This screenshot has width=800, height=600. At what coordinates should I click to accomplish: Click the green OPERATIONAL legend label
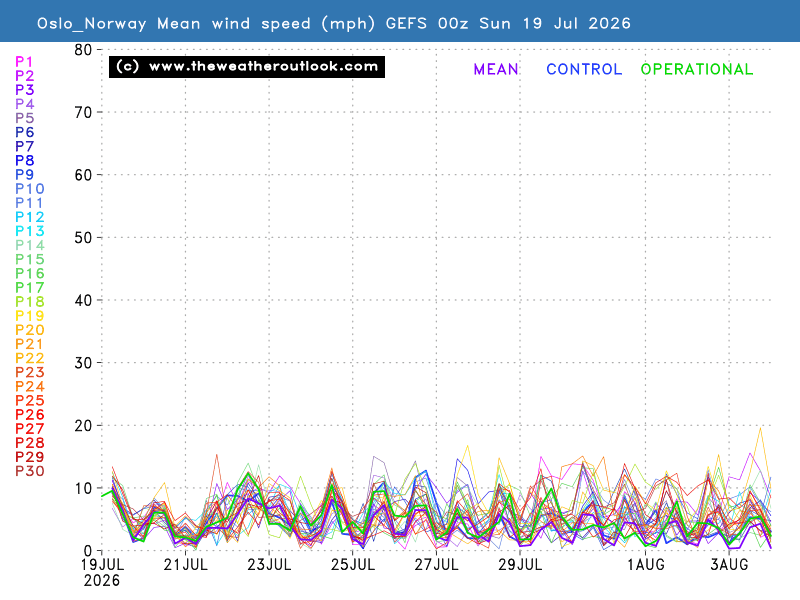697,69
